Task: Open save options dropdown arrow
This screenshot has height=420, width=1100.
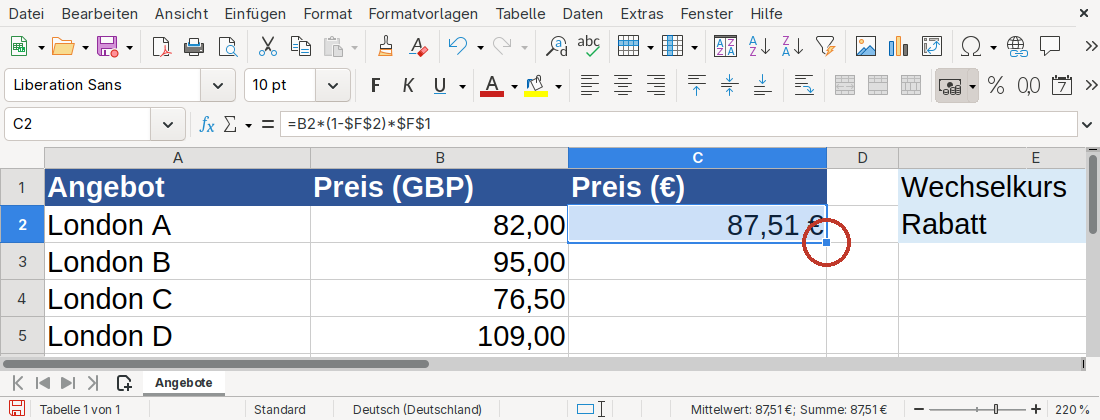Action: [x=130, y=48]
